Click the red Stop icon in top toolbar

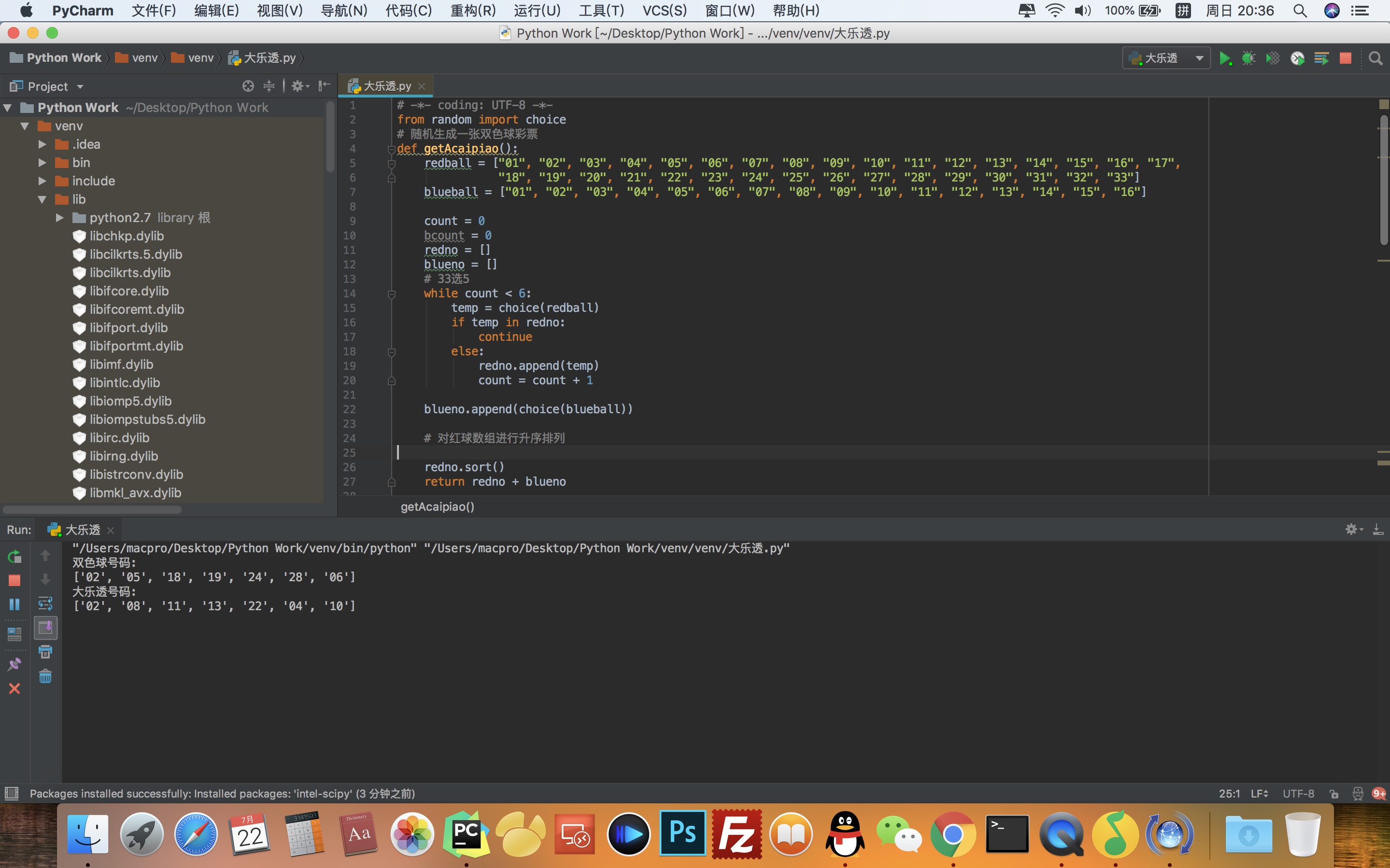click(x=1345, y=58)
